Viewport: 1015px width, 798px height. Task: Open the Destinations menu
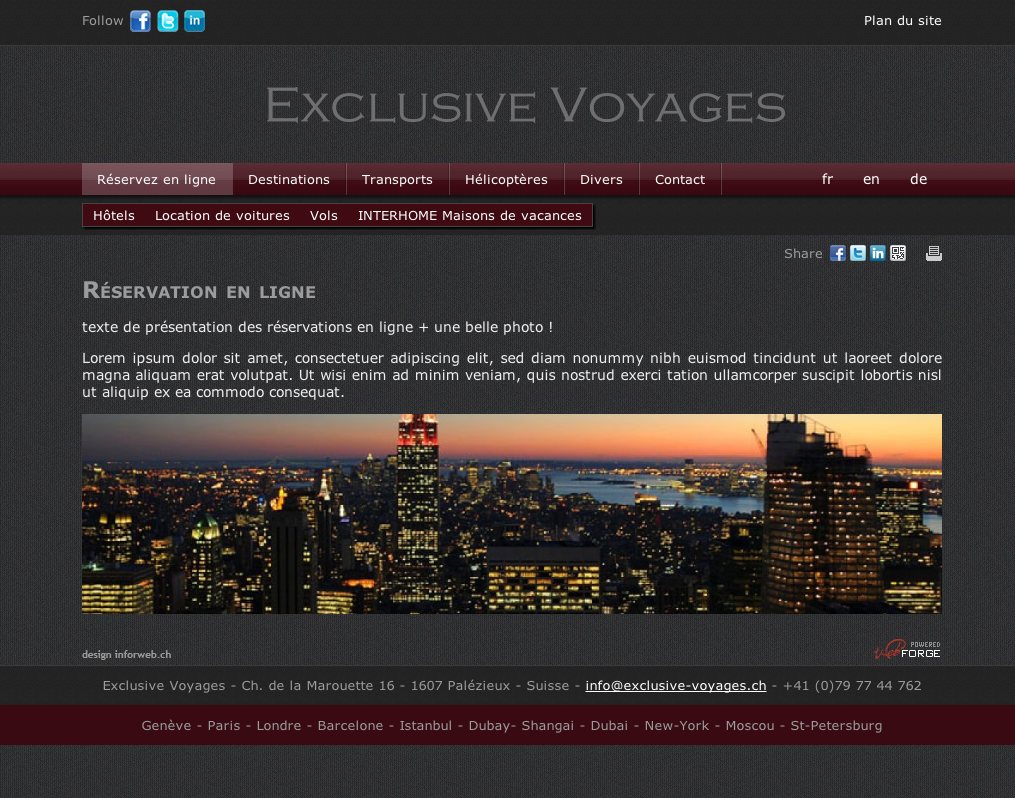[289, 179]
